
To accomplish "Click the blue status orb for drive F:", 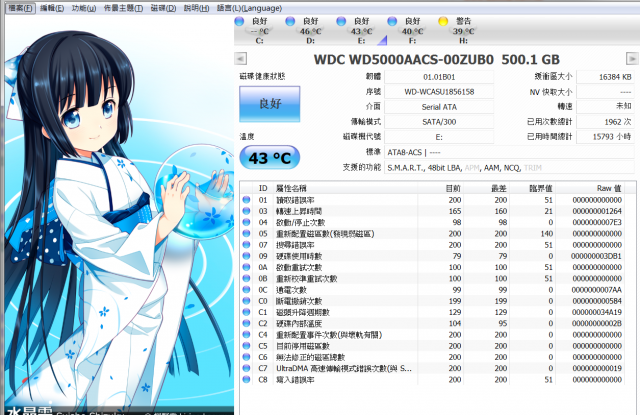I will pyautogui.click(x=392, y=21).
